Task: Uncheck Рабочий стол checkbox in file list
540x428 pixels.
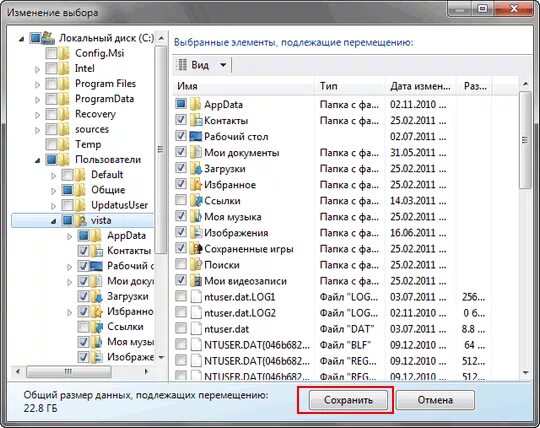Action: [x=181, y=136]
